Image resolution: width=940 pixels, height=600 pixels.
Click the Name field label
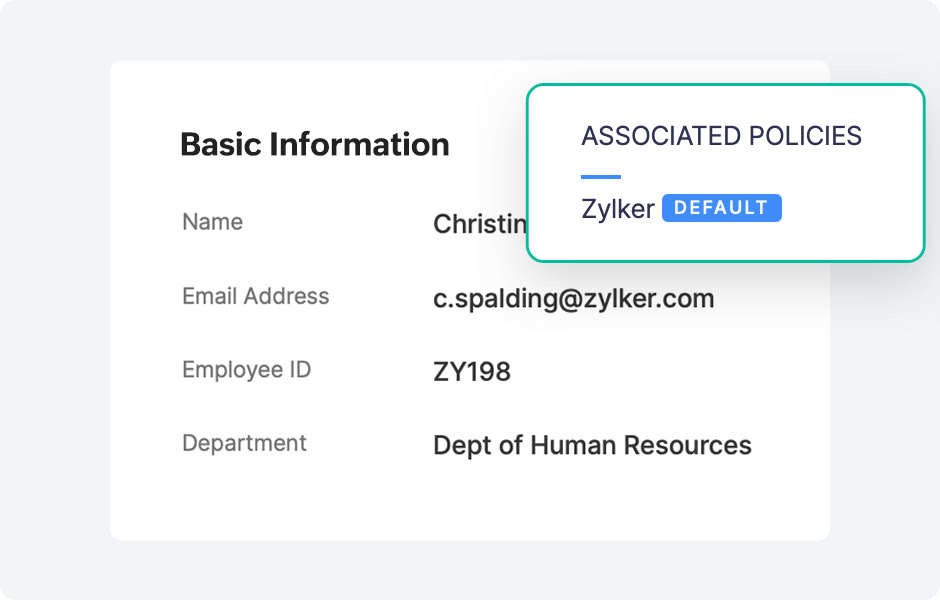point(212,222)
